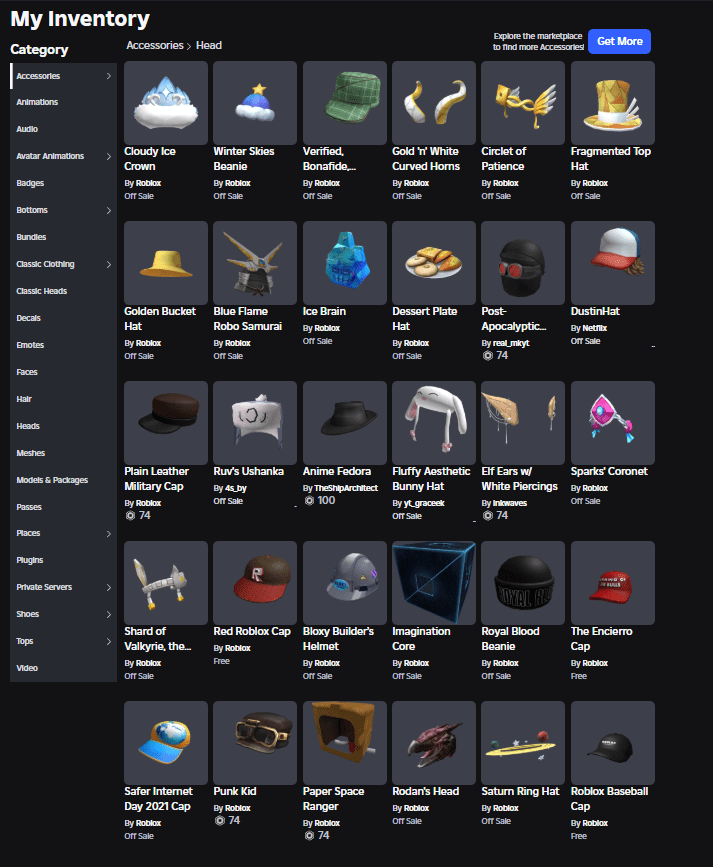Select the Circlet of Patience image
713x867 pixels.
(x=523, y=103)
